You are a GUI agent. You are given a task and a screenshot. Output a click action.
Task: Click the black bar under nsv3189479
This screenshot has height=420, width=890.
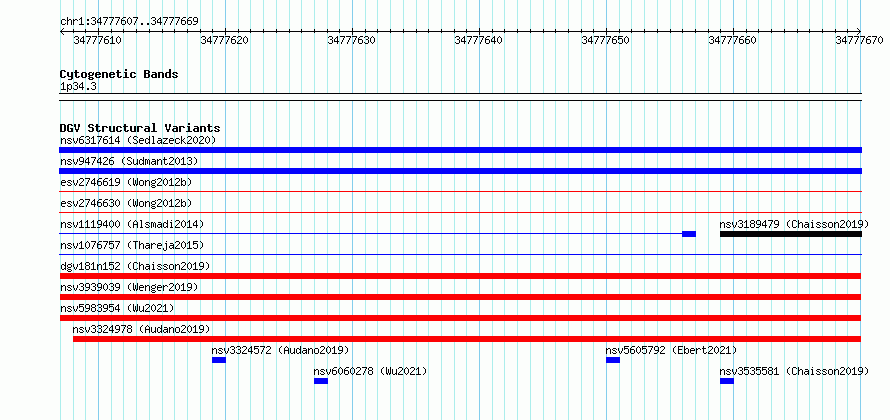click(x=791, y=234)
